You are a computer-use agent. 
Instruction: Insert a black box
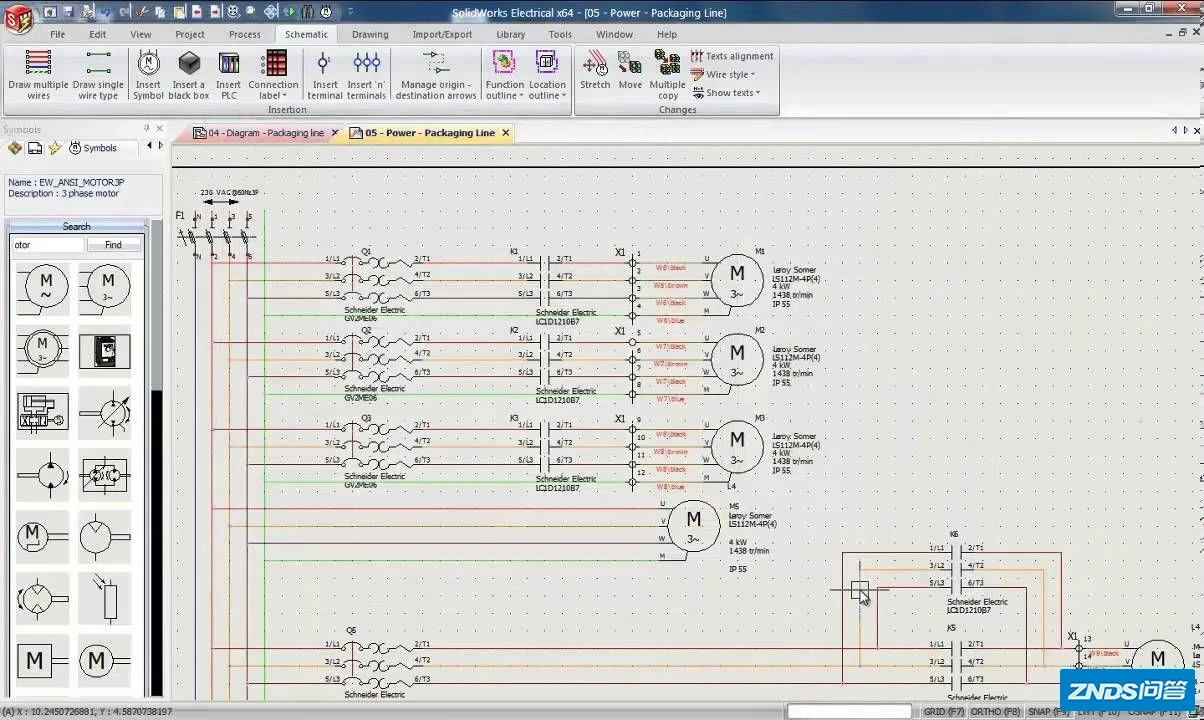(188, 75)
